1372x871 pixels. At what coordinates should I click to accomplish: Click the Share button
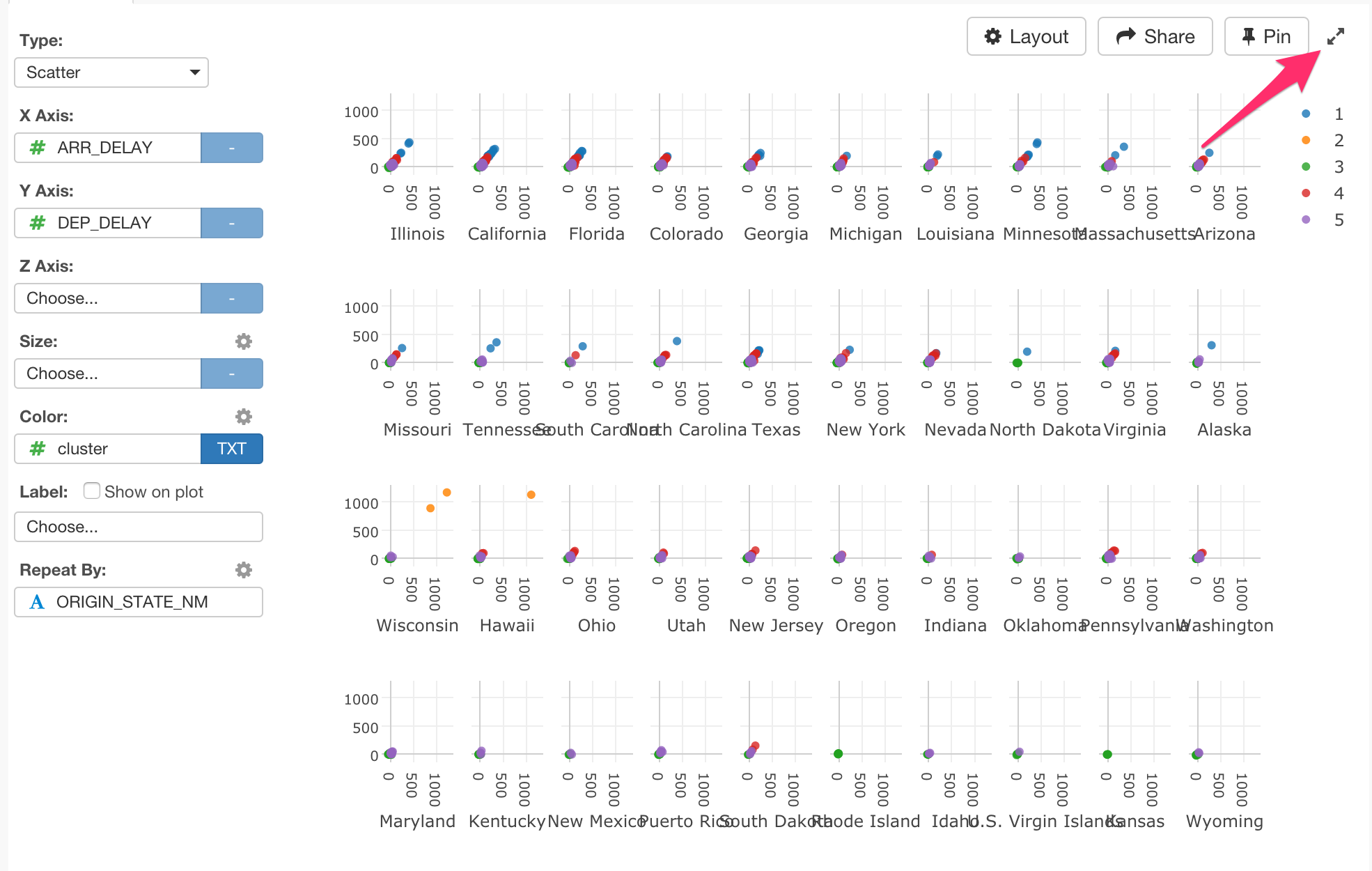pyautogui.click(x=1154, y=36)
